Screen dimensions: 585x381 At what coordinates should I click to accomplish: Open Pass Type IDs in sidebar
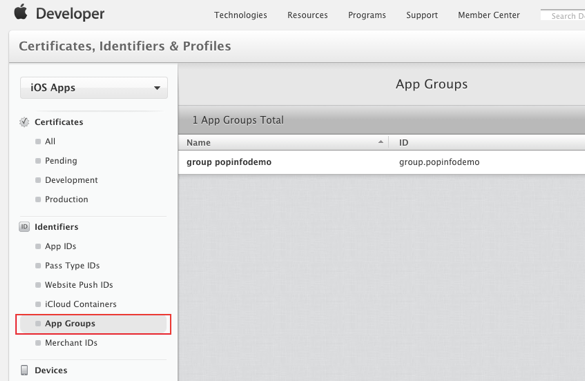72,266
